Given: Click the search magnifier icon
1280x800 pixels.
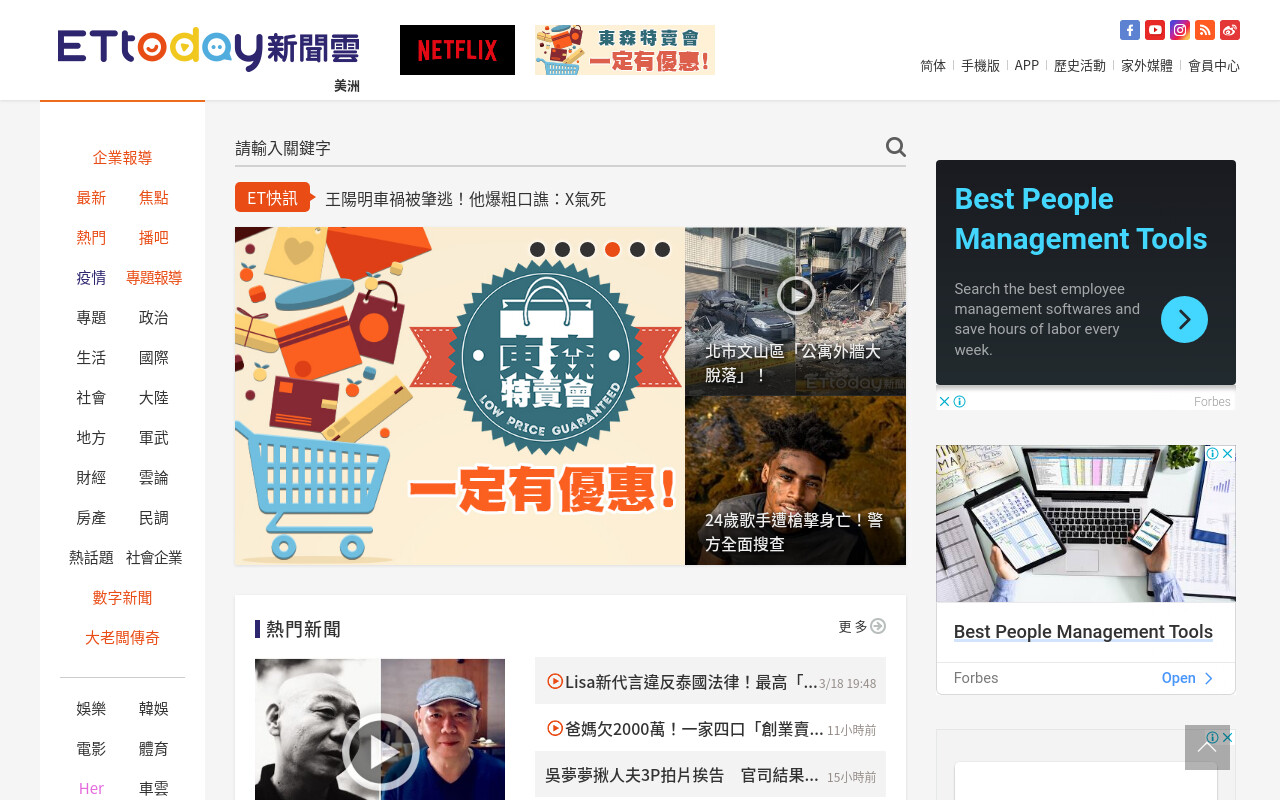Looking at the screenshot, I should [895, 147].
